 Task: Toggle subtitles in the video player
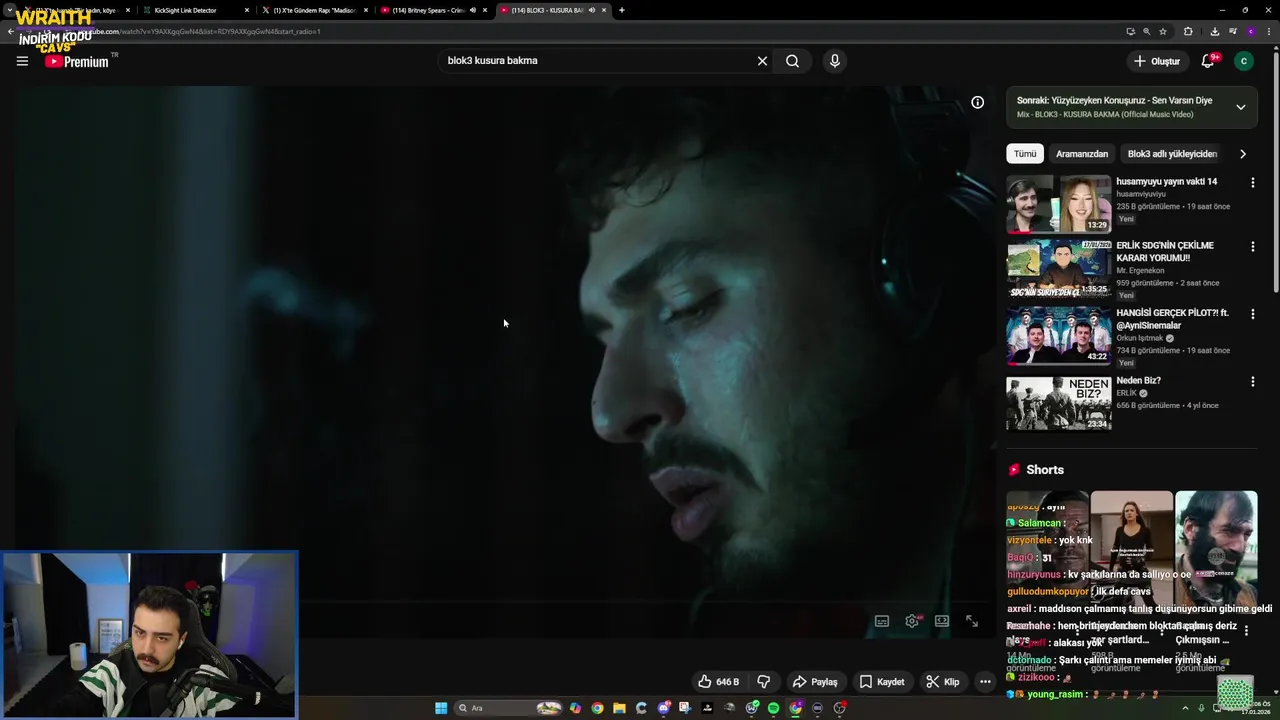coord(882,621)
